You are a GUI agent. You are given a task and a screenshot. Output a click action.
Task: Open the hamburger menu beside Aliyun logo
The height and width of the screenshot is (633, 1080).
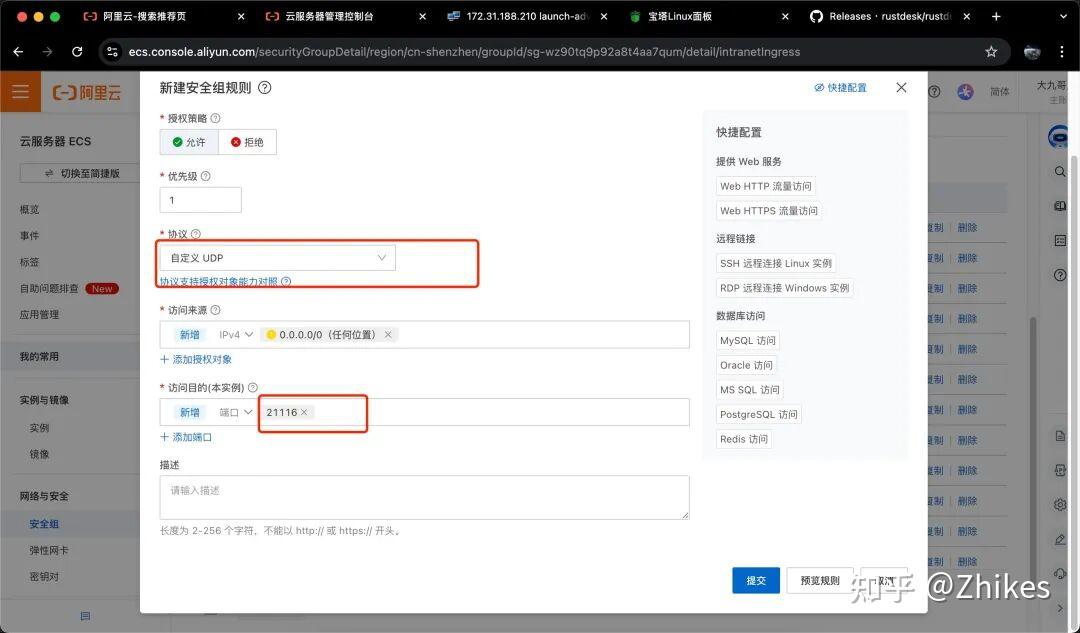21,91
